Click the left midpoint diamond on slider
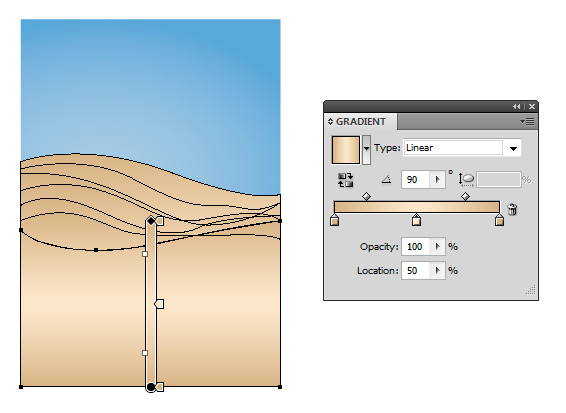Screen dimensions: 566x413 pyautogui.click(x=366, y=196)
